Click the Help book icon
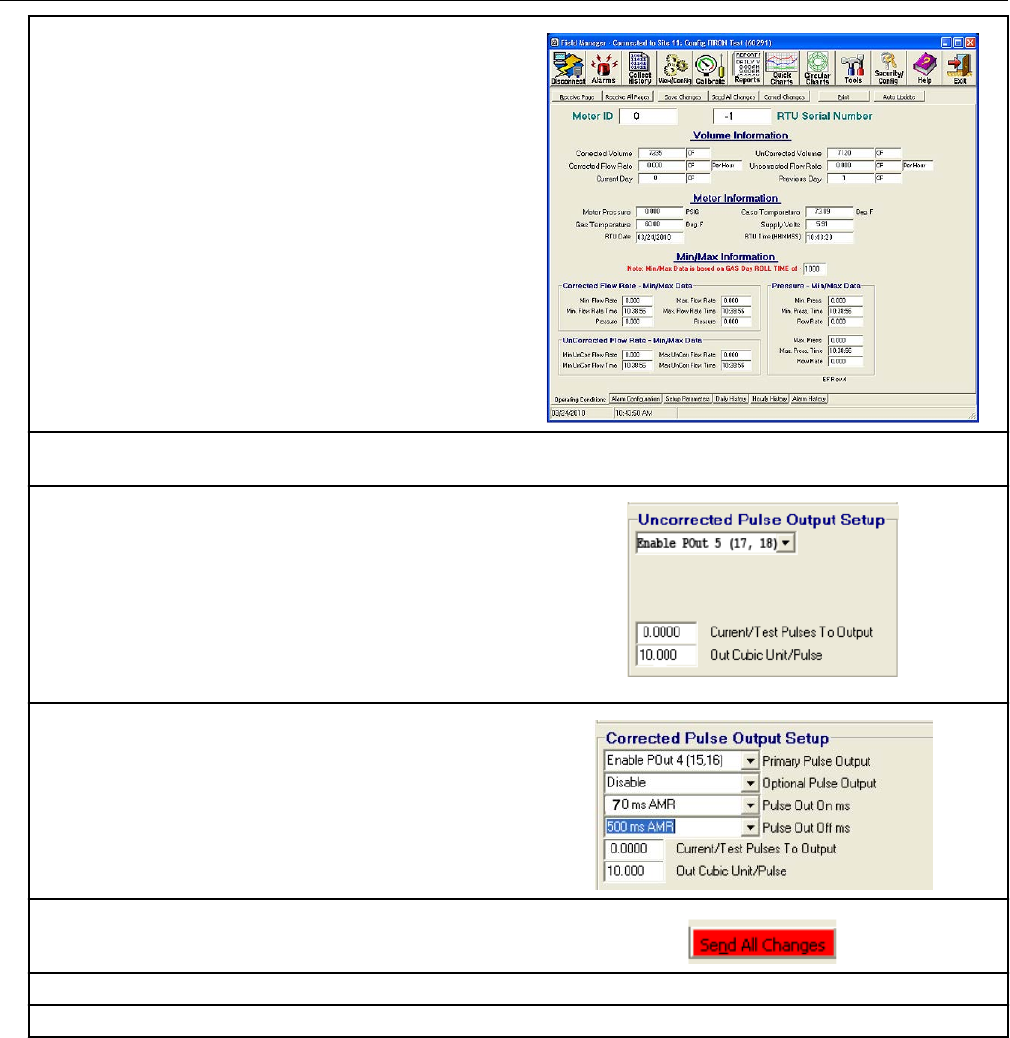 (x=925, y=68)
